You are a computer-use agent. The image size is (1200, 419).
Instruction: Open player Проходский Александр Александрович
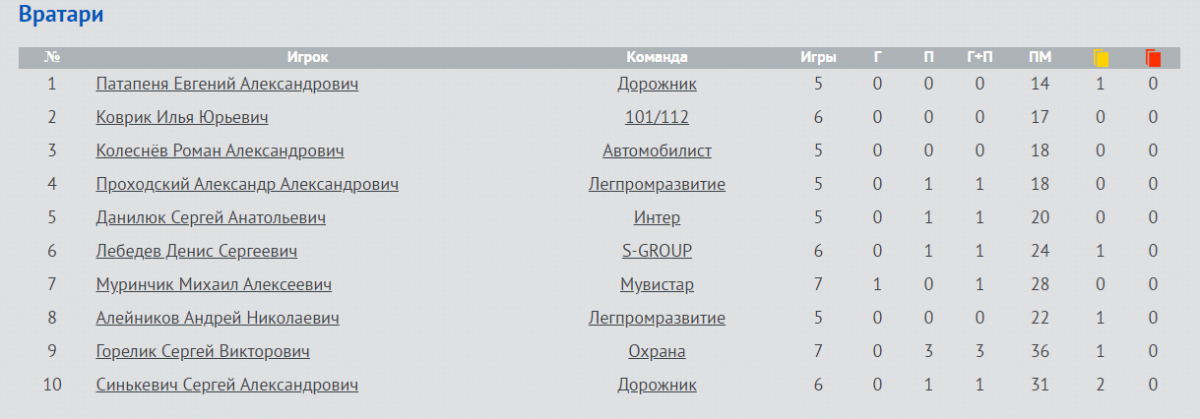tap(247, 185)
